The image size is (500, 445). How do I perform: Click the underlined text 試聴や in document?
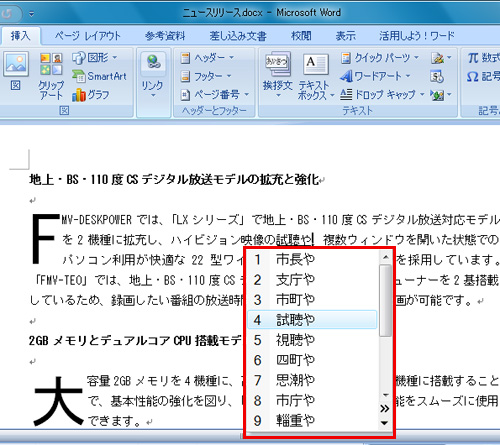[x=294, y=239]
